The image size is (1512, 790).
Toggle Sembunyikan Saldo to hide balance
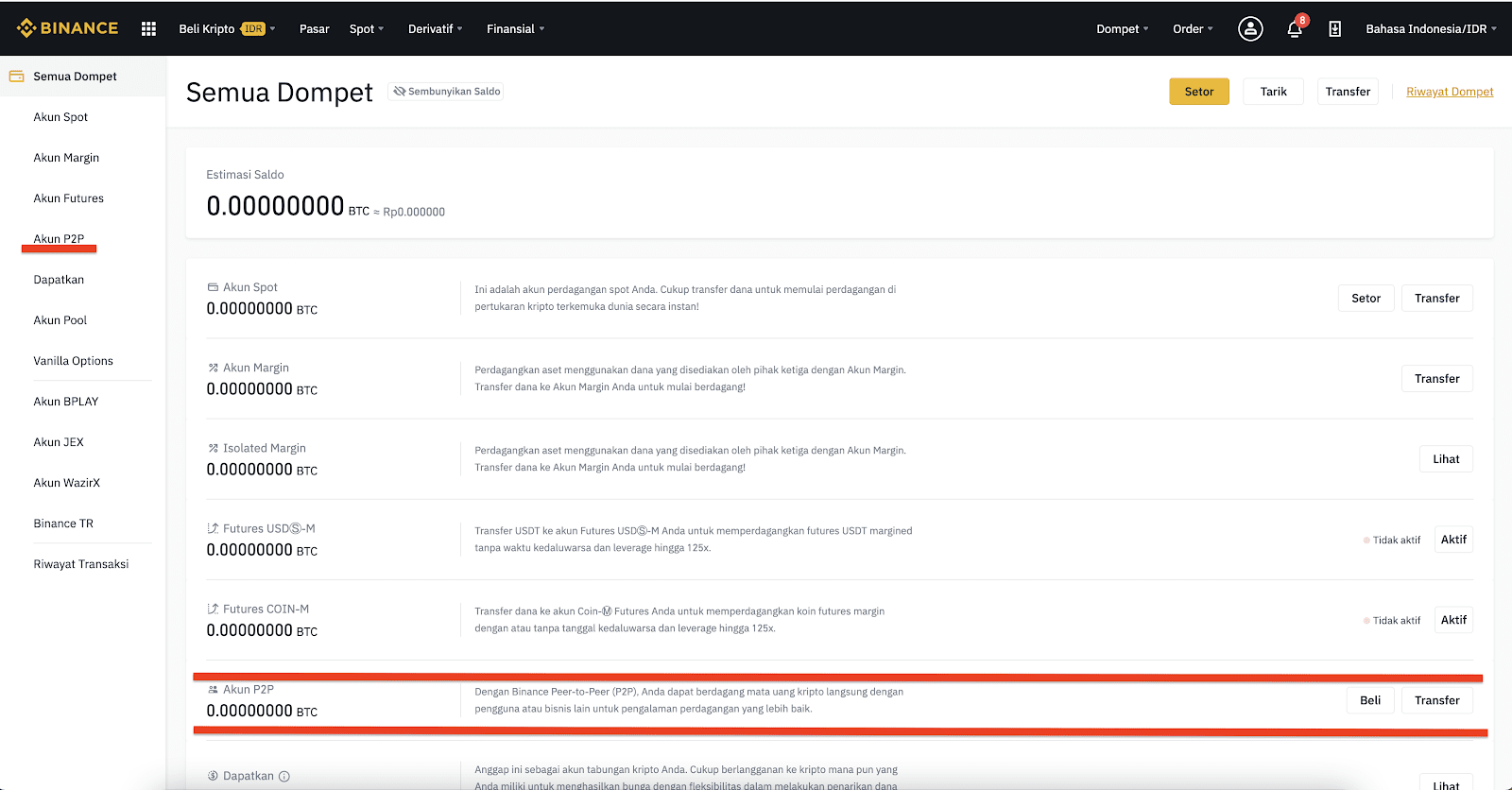(x=446, y=92)
